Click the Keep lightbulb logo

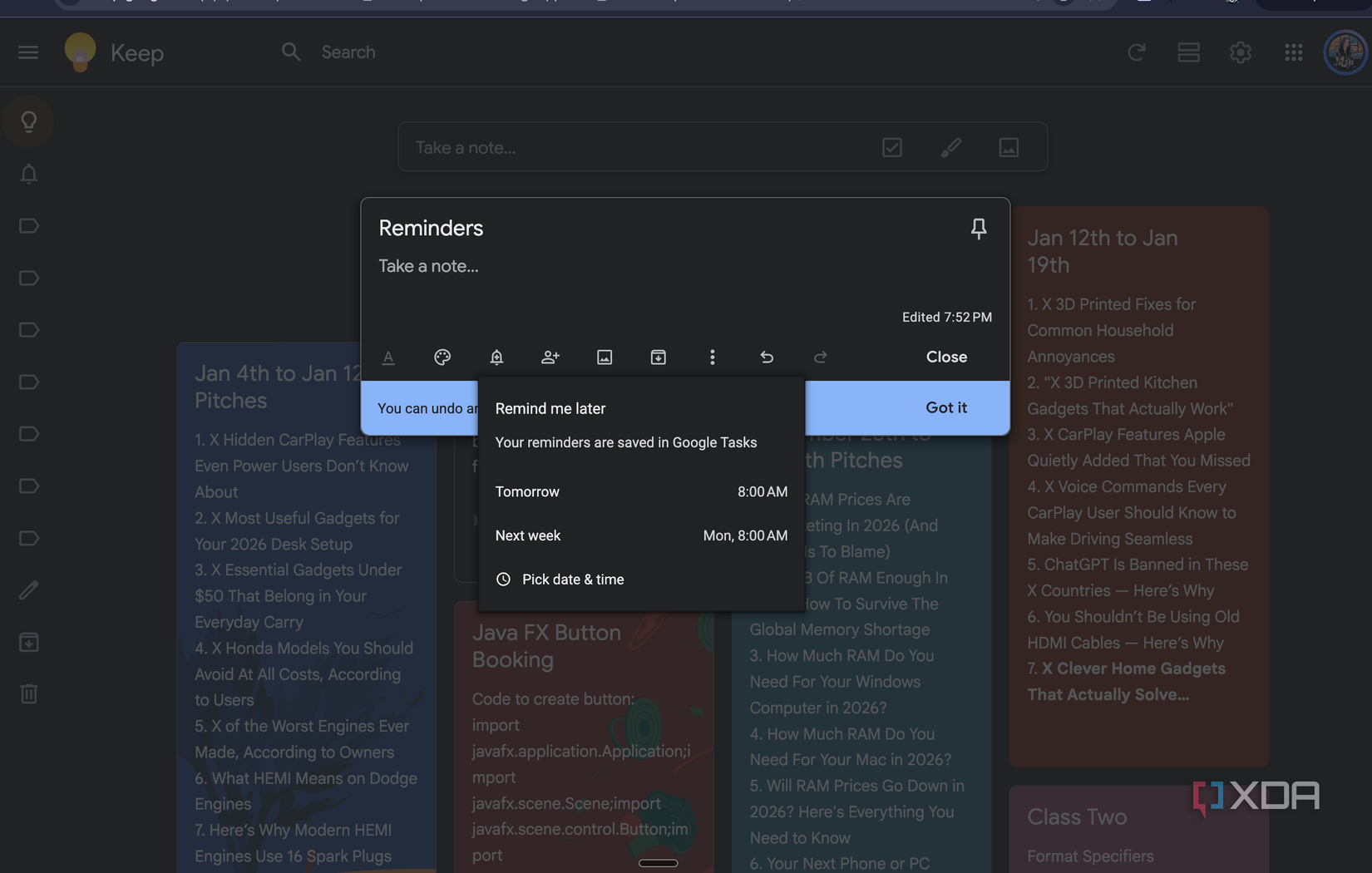point(80,52)
